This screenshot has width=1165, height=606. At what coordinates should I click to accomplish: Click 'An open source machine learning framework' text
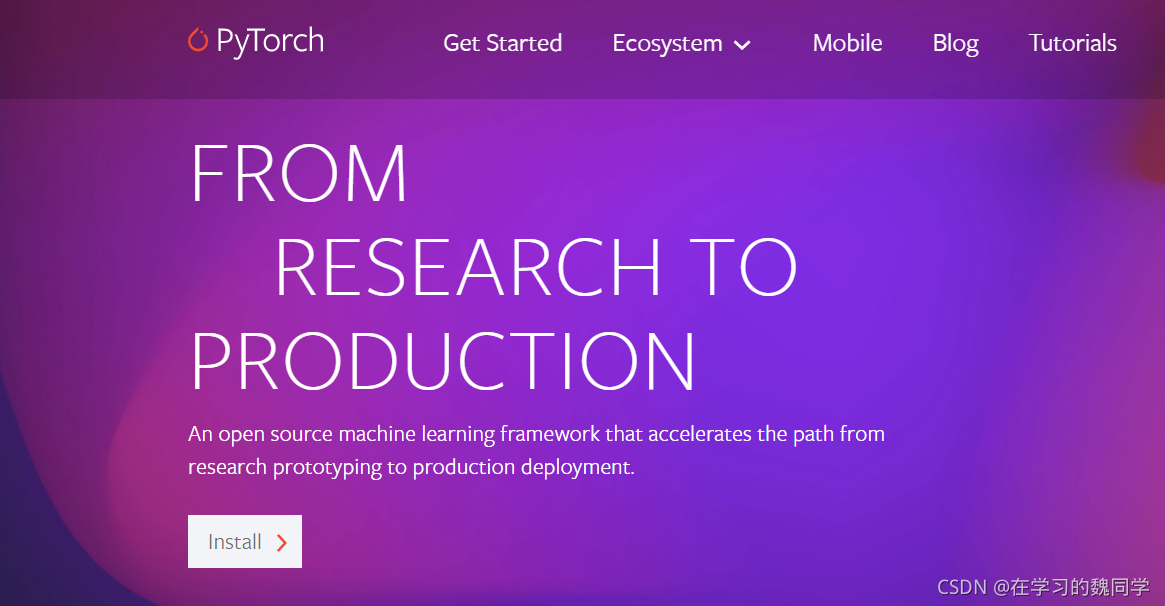click(394, 434)
